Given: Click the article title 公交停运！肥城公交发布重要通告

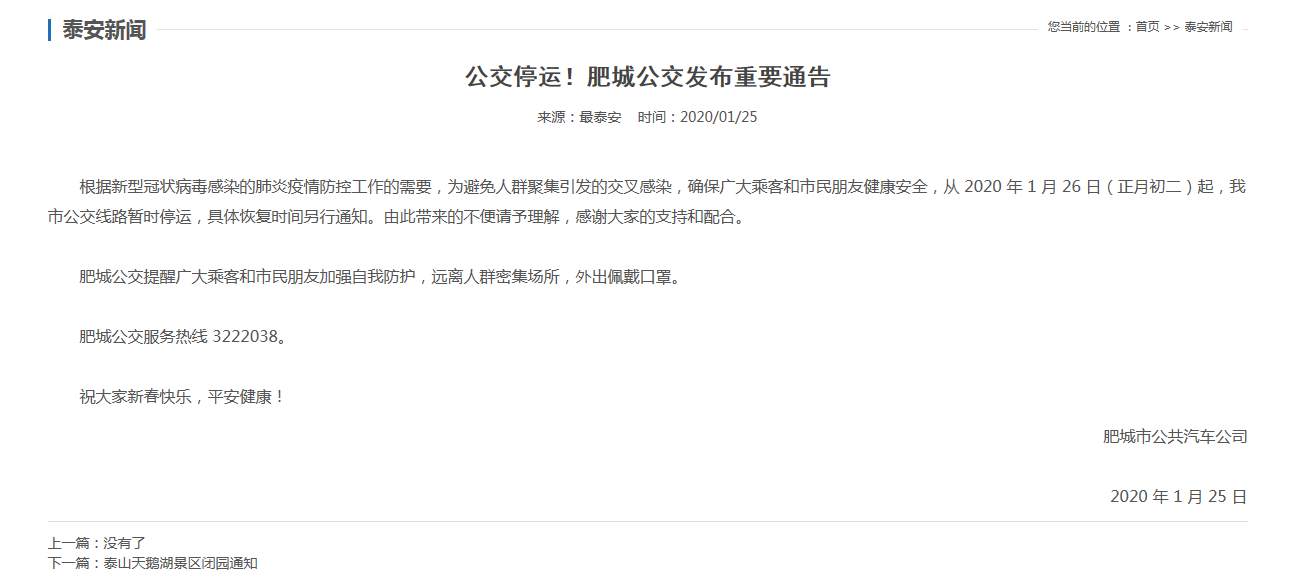Looking at the screenshot, I should click(648, 77).
